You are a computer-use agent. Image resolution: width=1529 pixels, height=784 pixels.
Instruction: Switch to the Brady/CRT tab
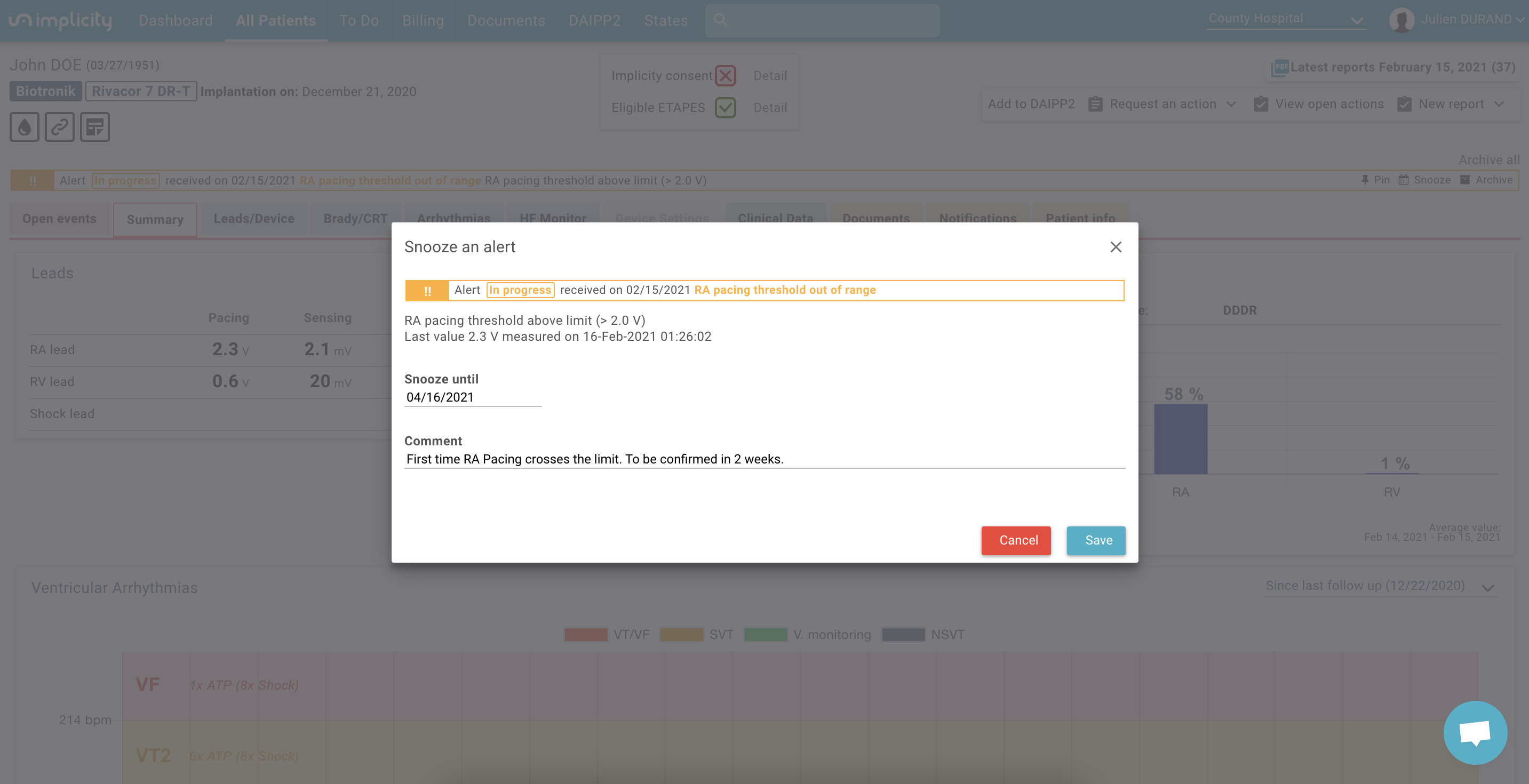[x=355, y=219]
